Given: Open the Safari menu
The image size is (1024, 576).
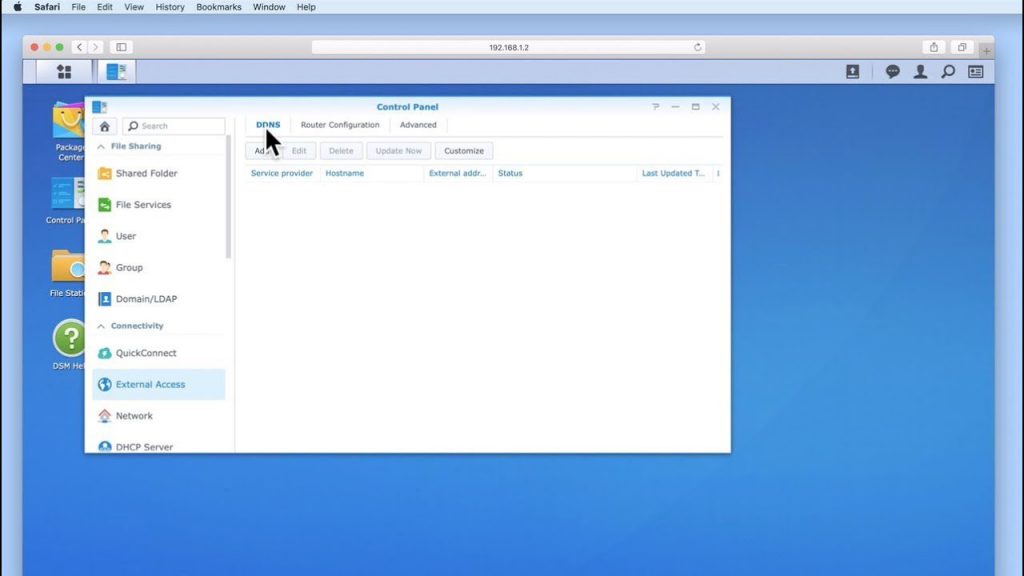Looking at the screenshot, I should (x=47, y=7).
